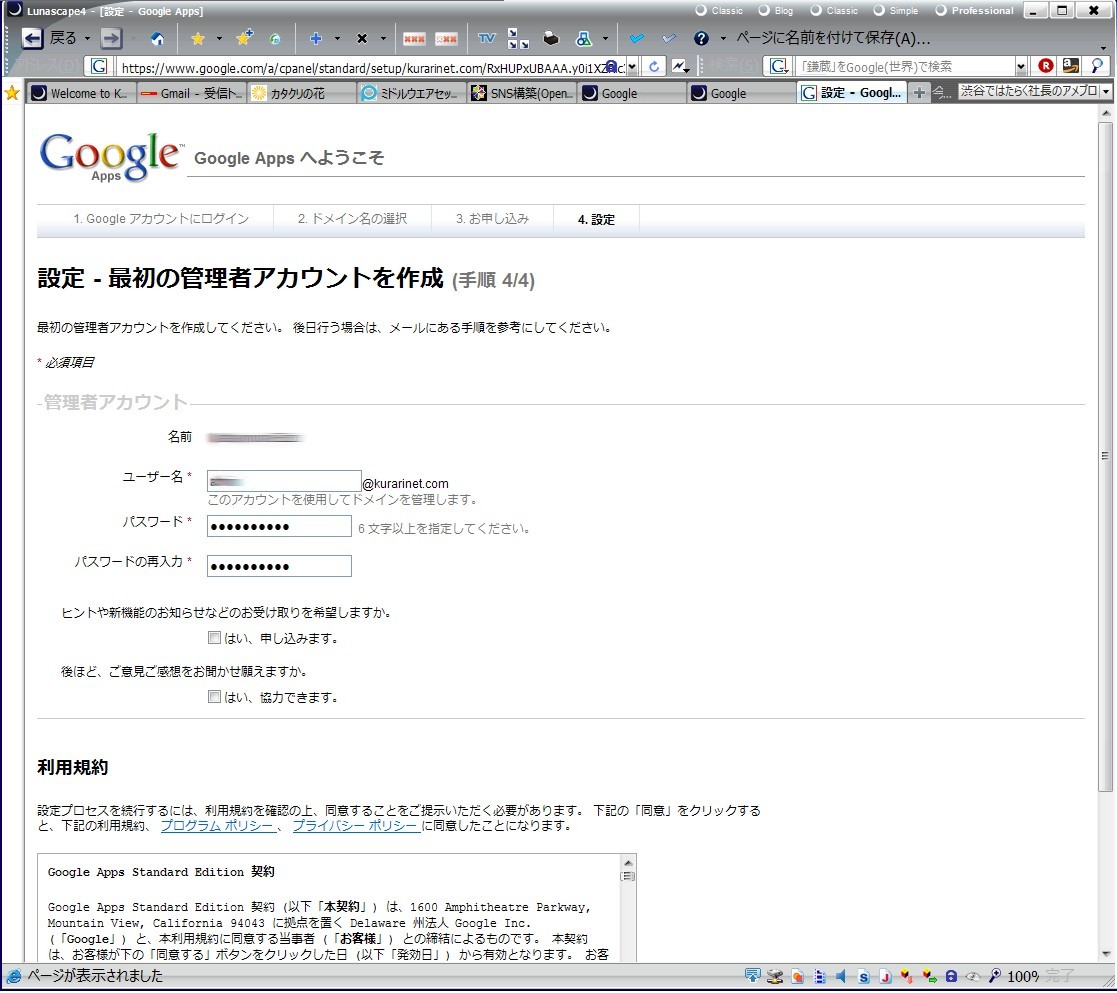
Task: Check はい、申し込みます checkbox
Action: click(x=214, y=638)
